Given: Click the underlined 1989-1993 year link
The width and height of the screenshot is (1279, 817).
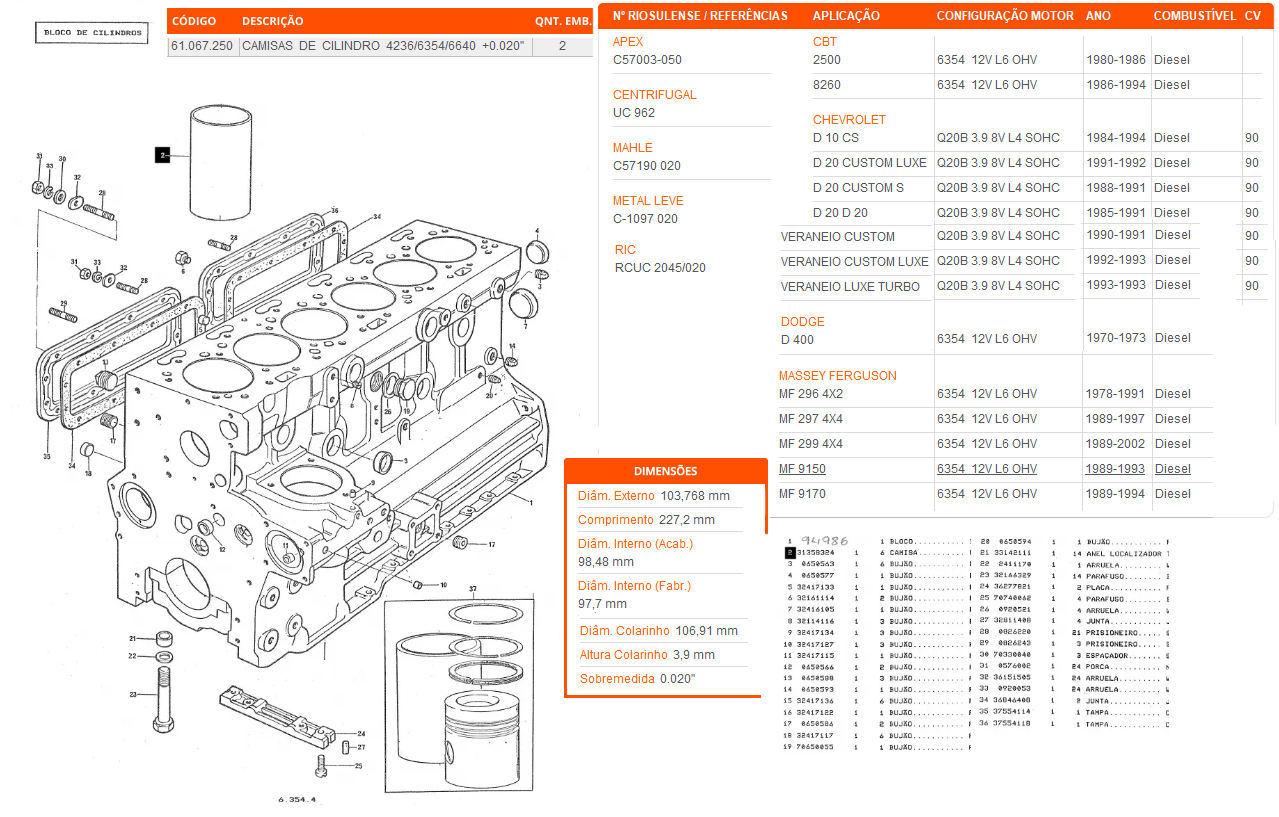Looking at the screenshot, I should click(1116, 469).
